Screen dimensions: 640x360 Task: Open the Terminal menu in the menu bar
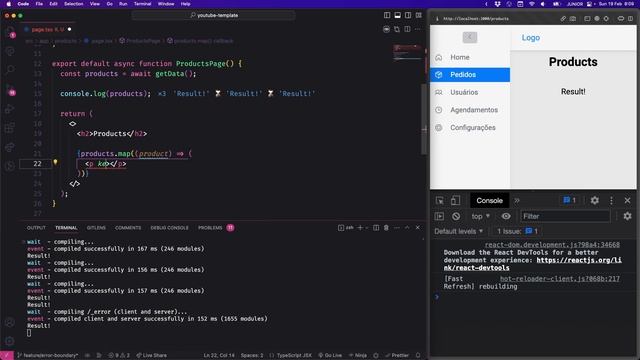tap(142, 4)
